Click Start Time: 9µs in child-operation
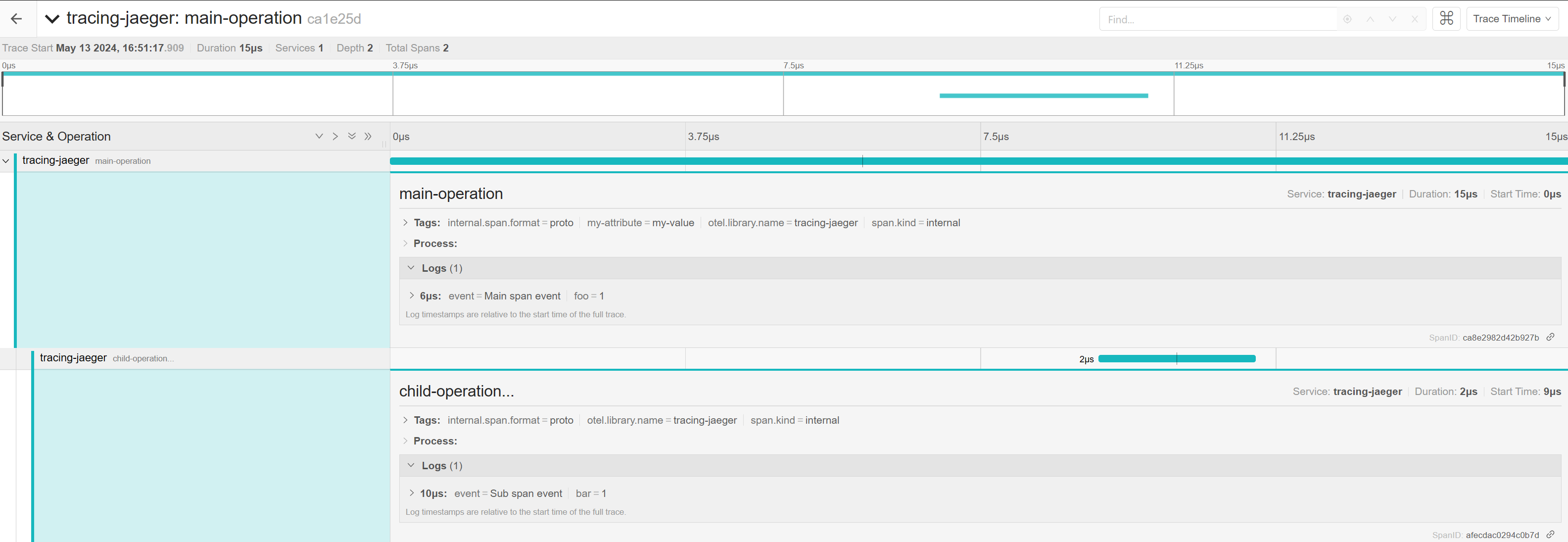1568x542 pixels. coord(1525,392)
